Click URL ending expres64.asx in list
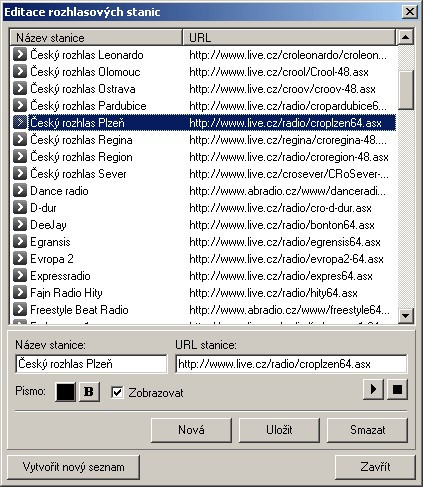 [281, 276]
